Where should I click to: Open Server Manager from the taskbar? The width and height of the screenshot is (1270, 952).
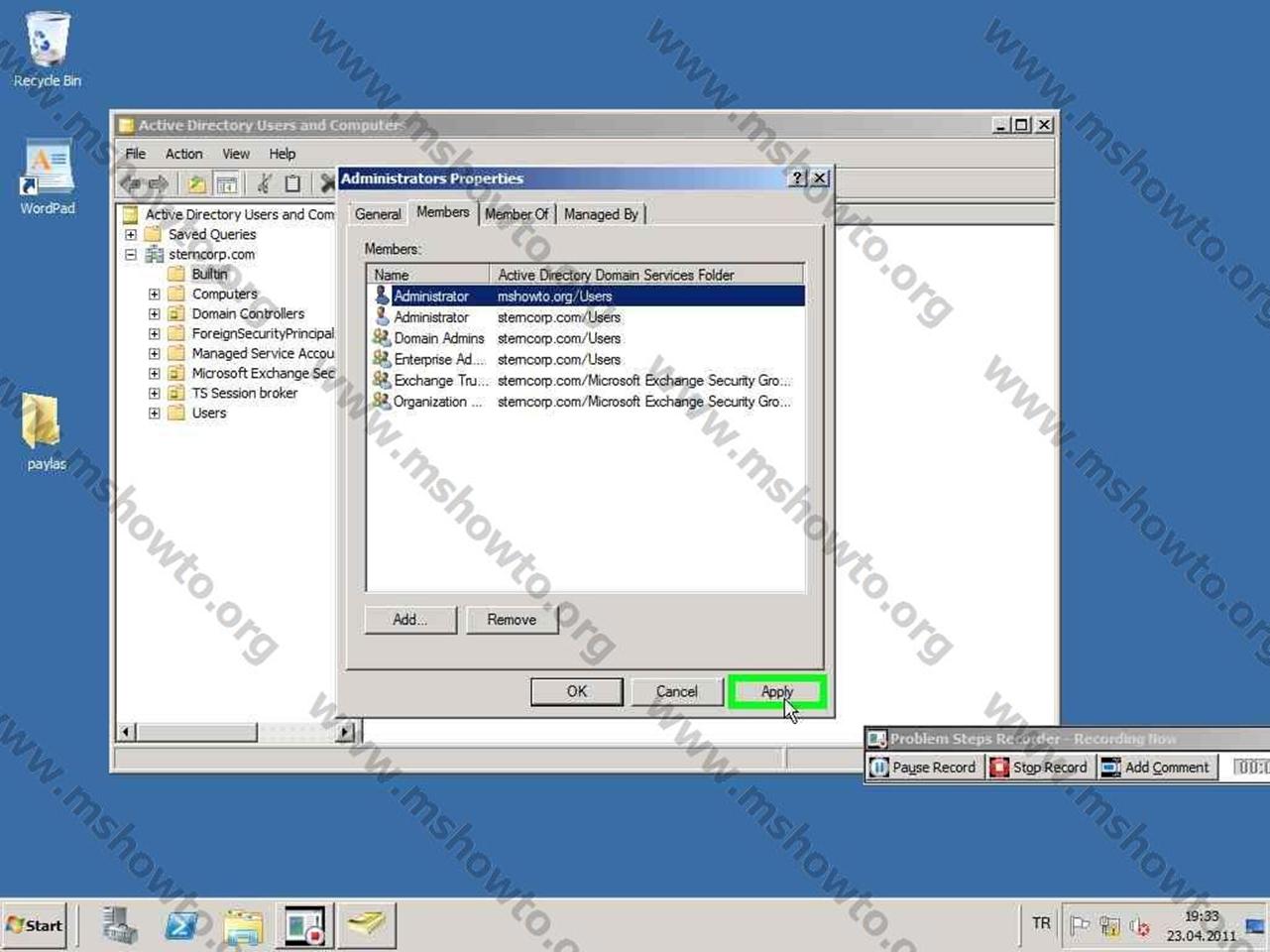click(120, 926)
